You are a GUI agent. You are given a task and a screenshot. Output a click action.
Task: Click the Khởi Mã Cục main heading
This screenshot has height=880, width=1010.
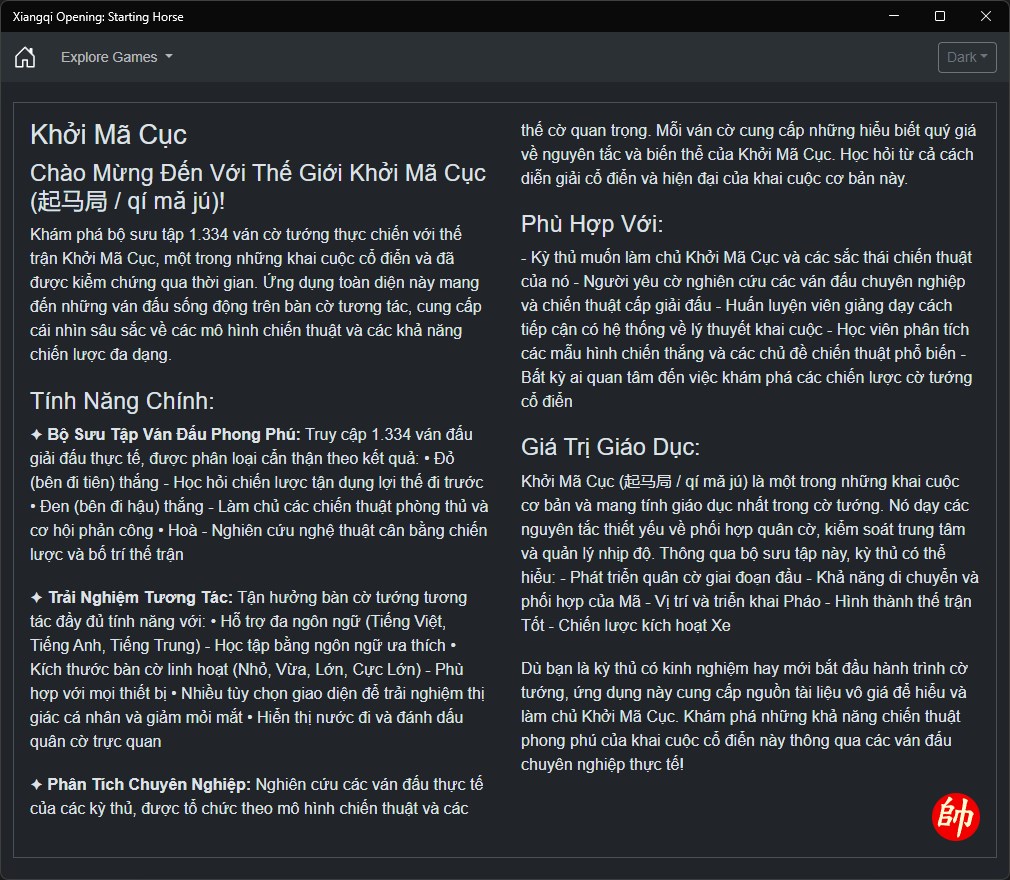(108, 135)
